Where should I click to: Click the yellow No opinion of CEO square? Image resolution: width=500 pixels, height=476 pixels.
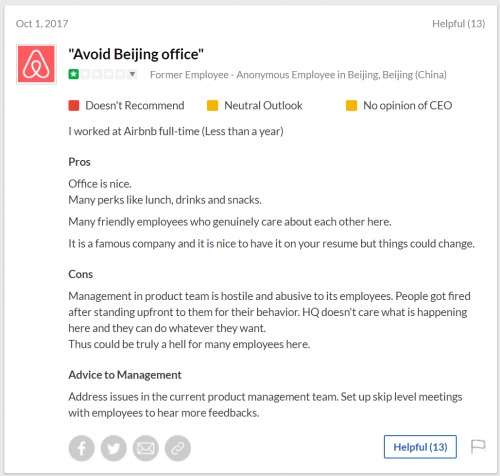point(351,105)
